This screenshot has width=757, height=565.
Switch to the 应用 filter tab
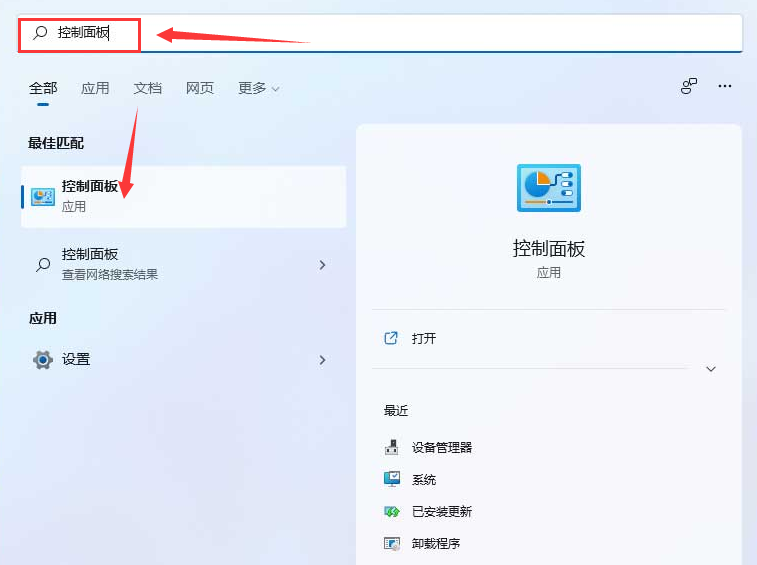tap(95, 88)
